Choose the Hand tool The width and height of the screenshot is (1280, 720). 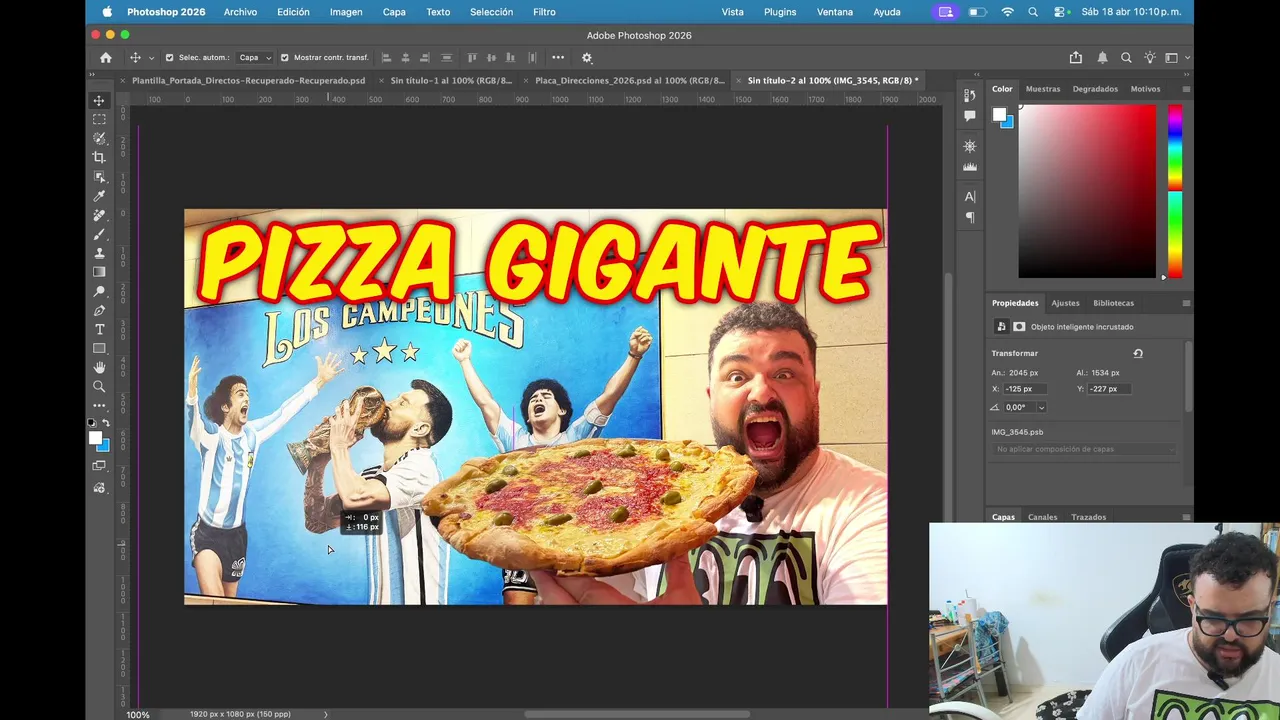[99, 367]
